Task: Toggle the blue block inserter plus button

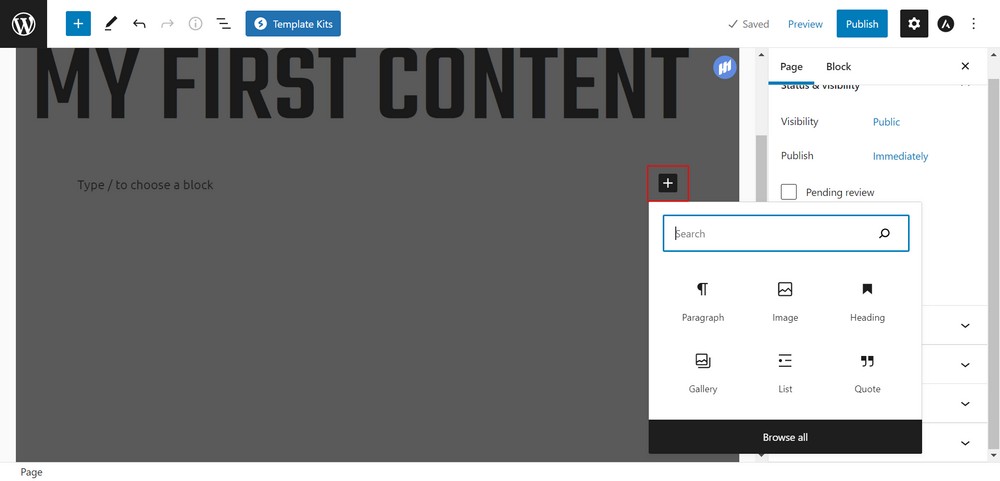Action: coord(78,24)
